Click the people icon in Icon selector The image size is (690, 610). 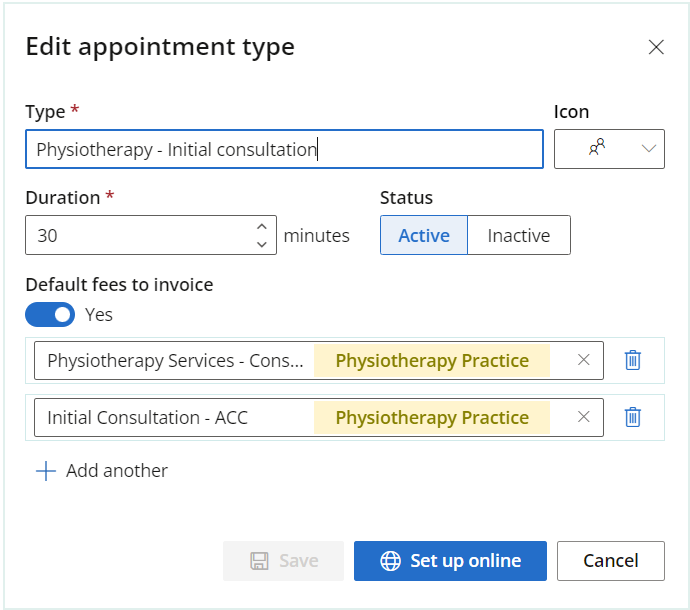pos(597,147)
